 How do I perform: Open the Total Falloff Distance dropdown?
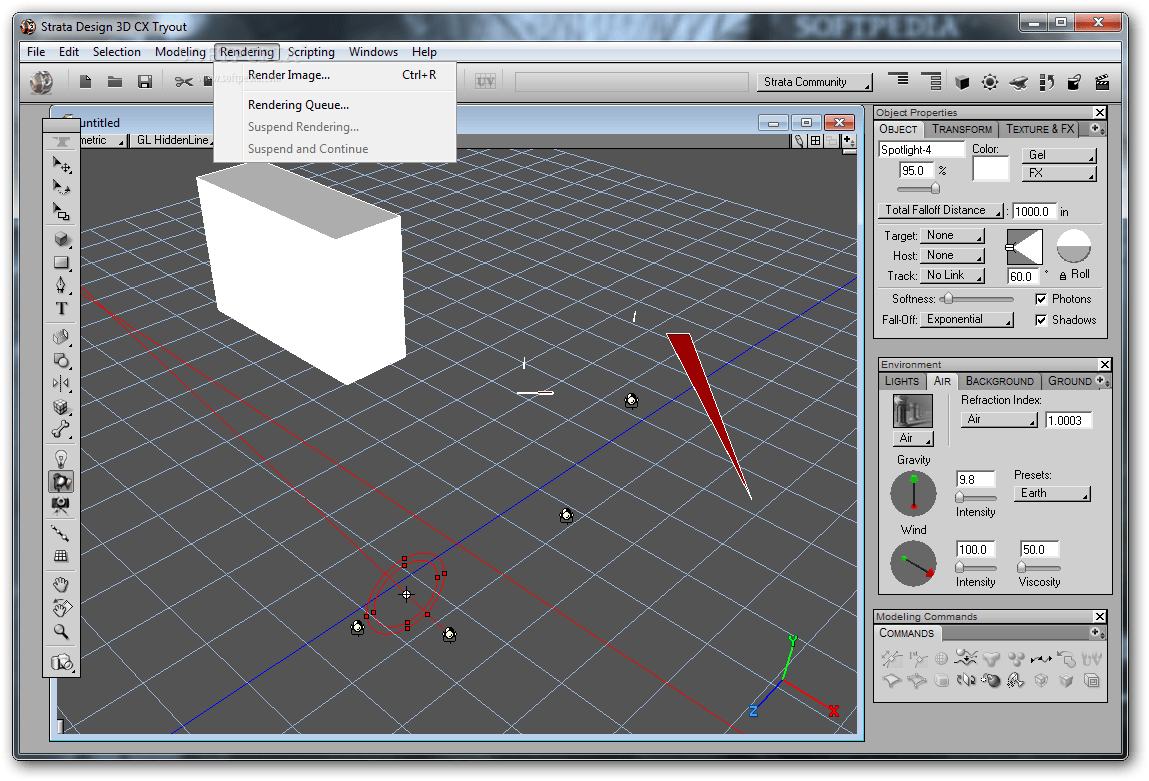click(x=941, y=210)
